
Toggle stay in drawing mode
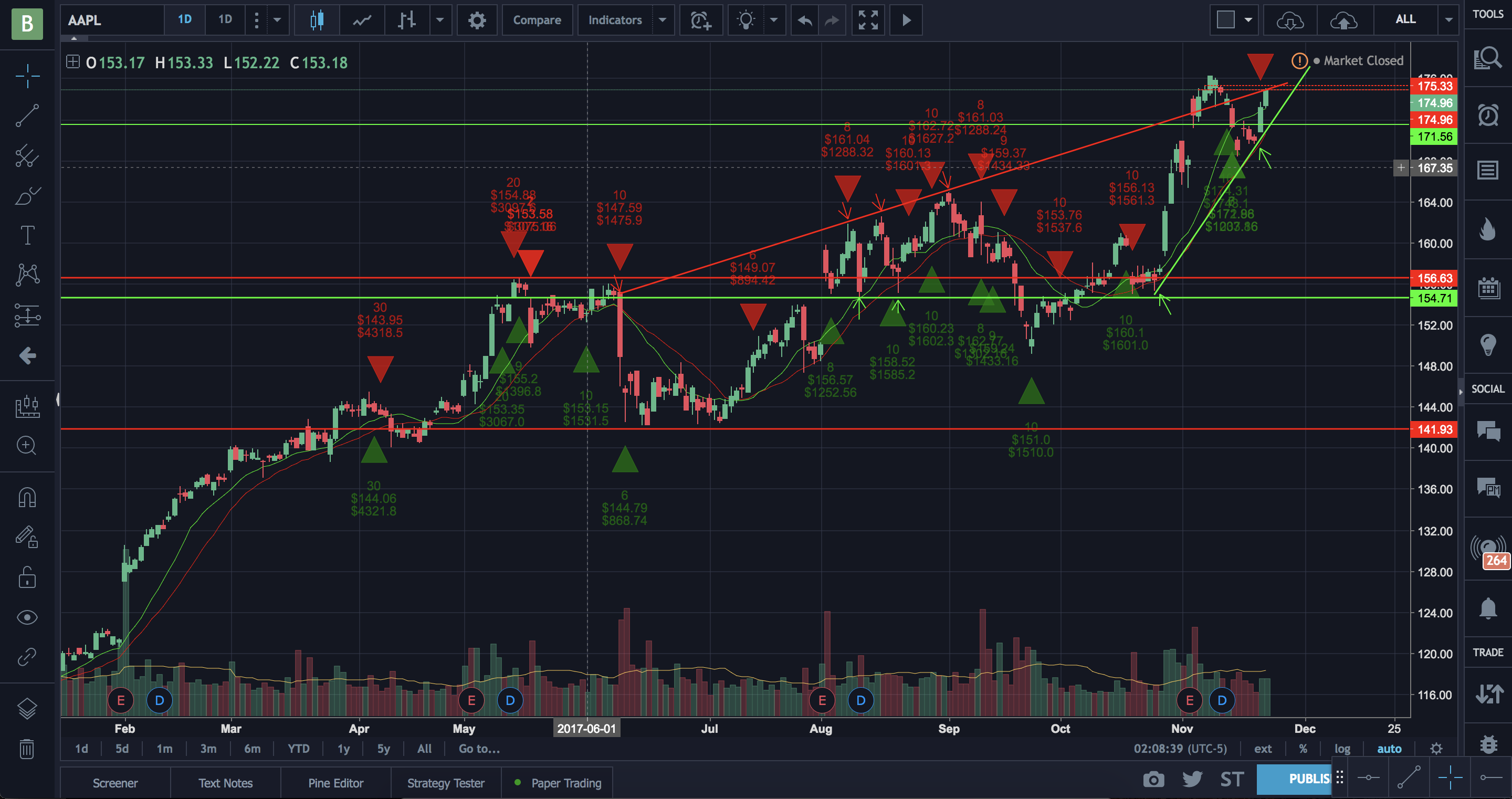click(x=27, y=537)
